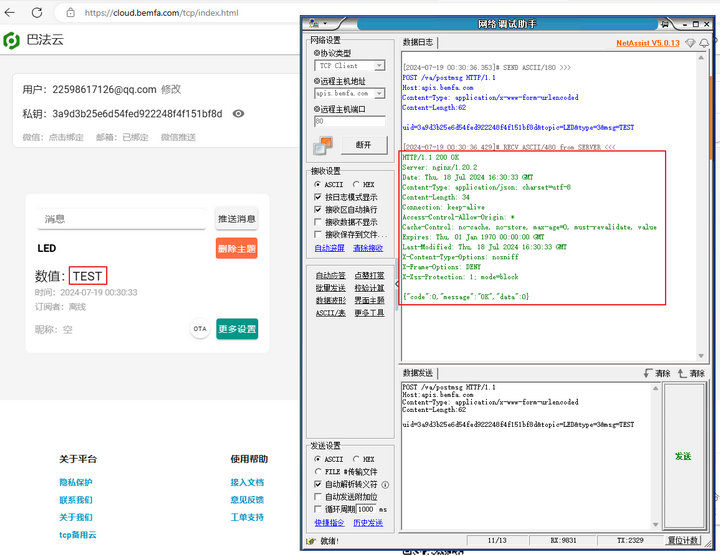Click the diamond icon beside NetAssist version
Viewport: 720px width, 556px height.
coord(689,43)
